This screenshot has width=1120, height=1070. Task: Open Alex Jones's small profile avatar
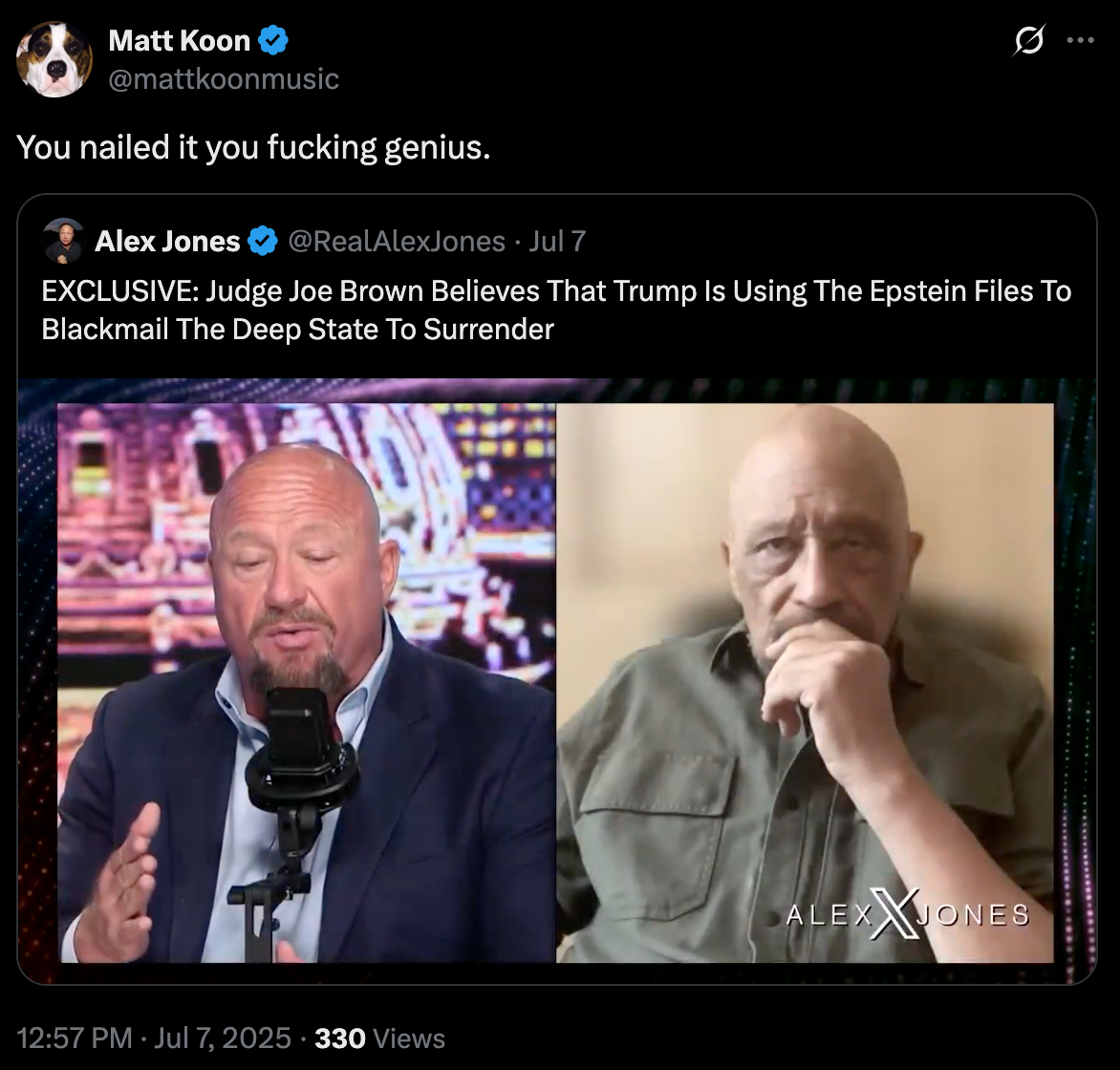(x=64, y=241)
